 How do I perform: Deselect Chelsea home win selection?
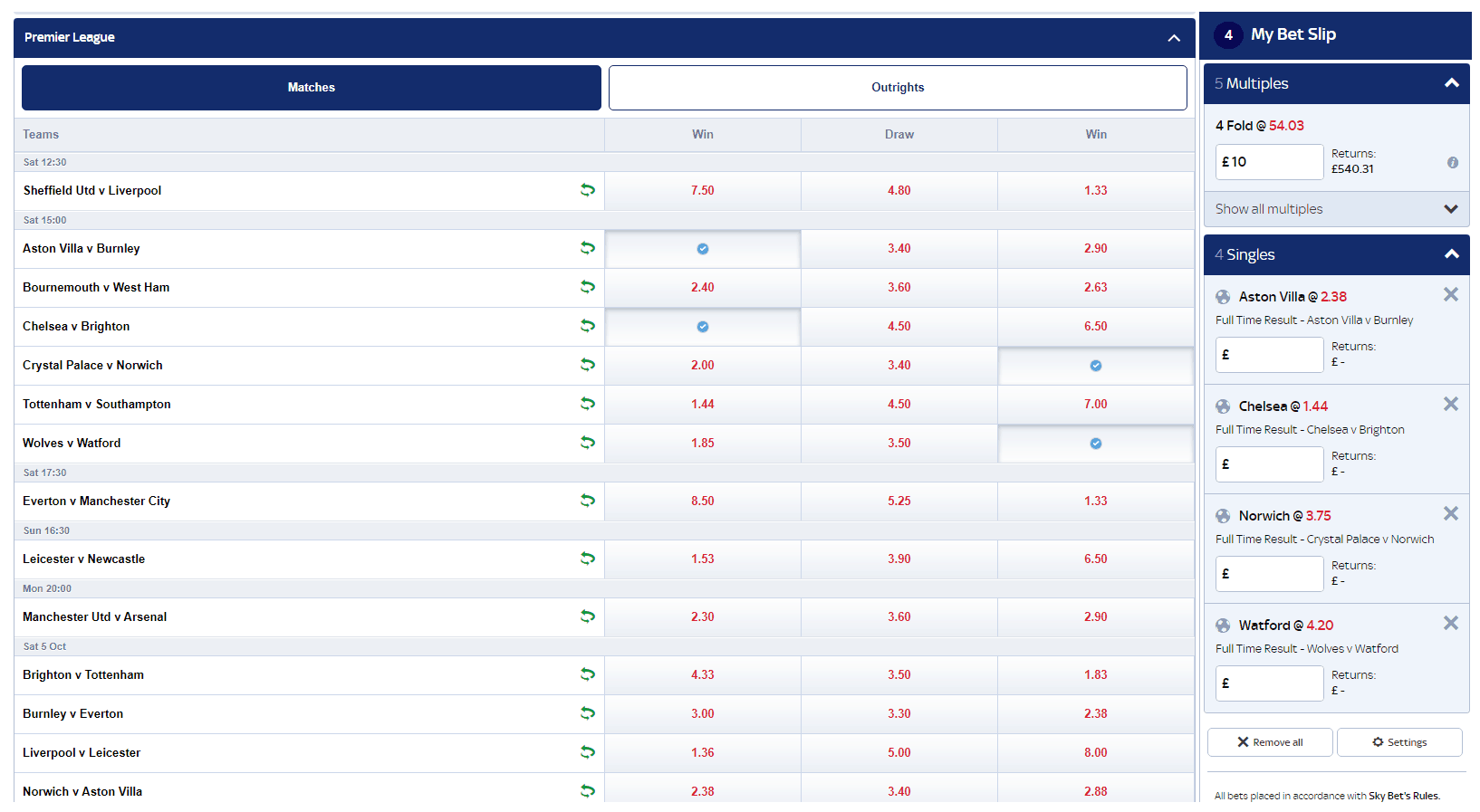703,327
